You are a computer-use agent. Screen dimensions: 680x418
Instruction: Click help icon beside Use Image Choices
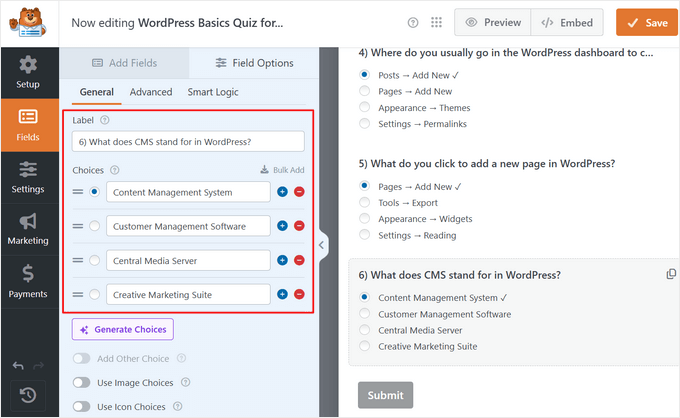click(x=186, y=382)
